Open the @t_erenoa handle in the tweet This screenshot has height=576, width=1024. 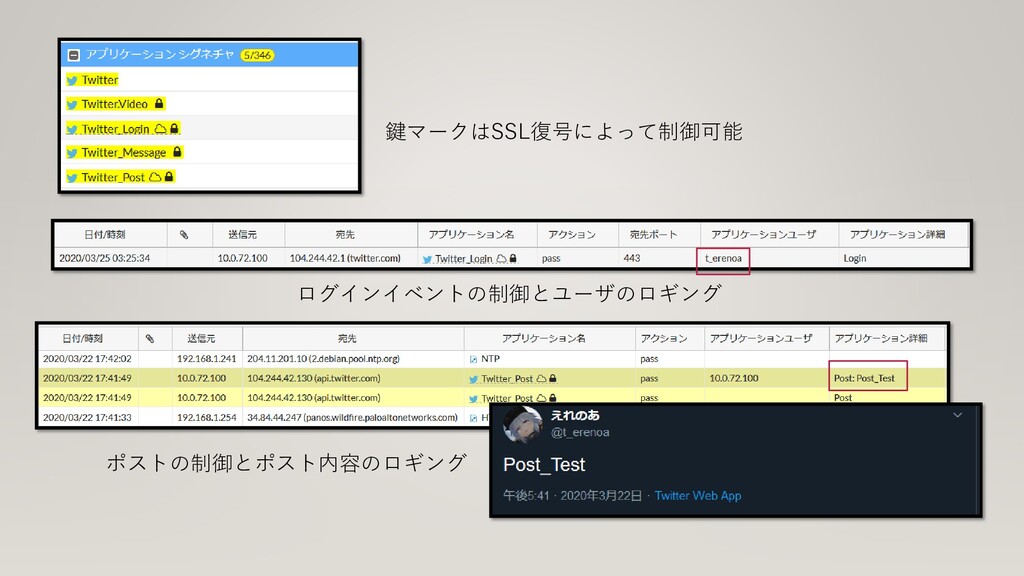point(580,432)
